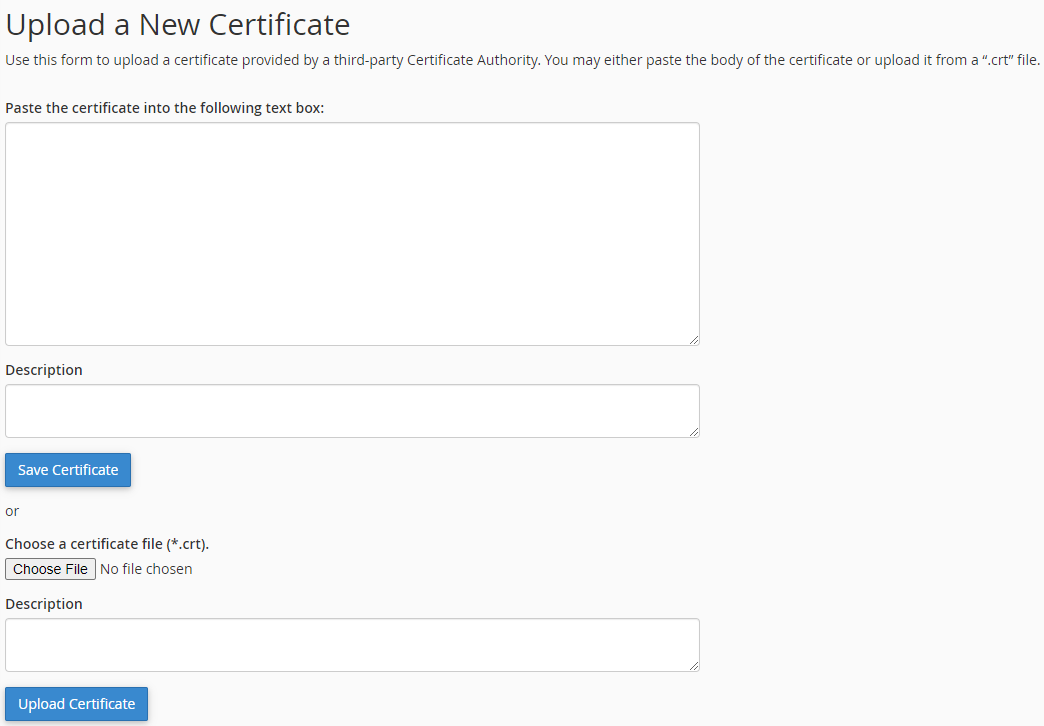Click the "No file chosen" text
Screen dimensions: 1044x726
(146, 569)
